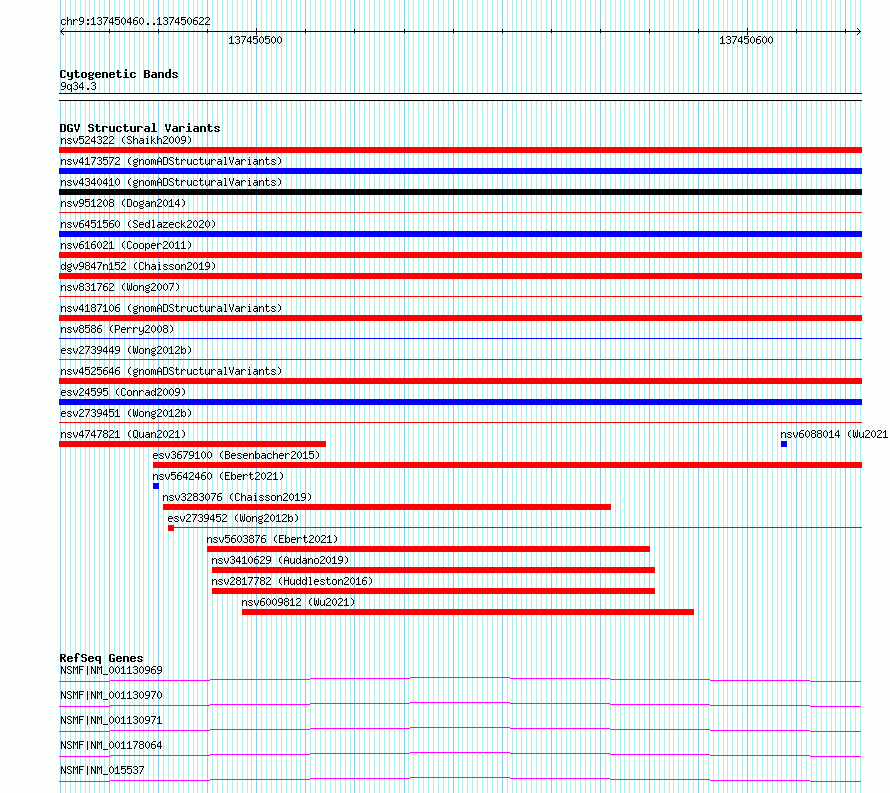Click the right arrow of the ruler
Viewport: 890px width, 793px height.
point(859,32)
